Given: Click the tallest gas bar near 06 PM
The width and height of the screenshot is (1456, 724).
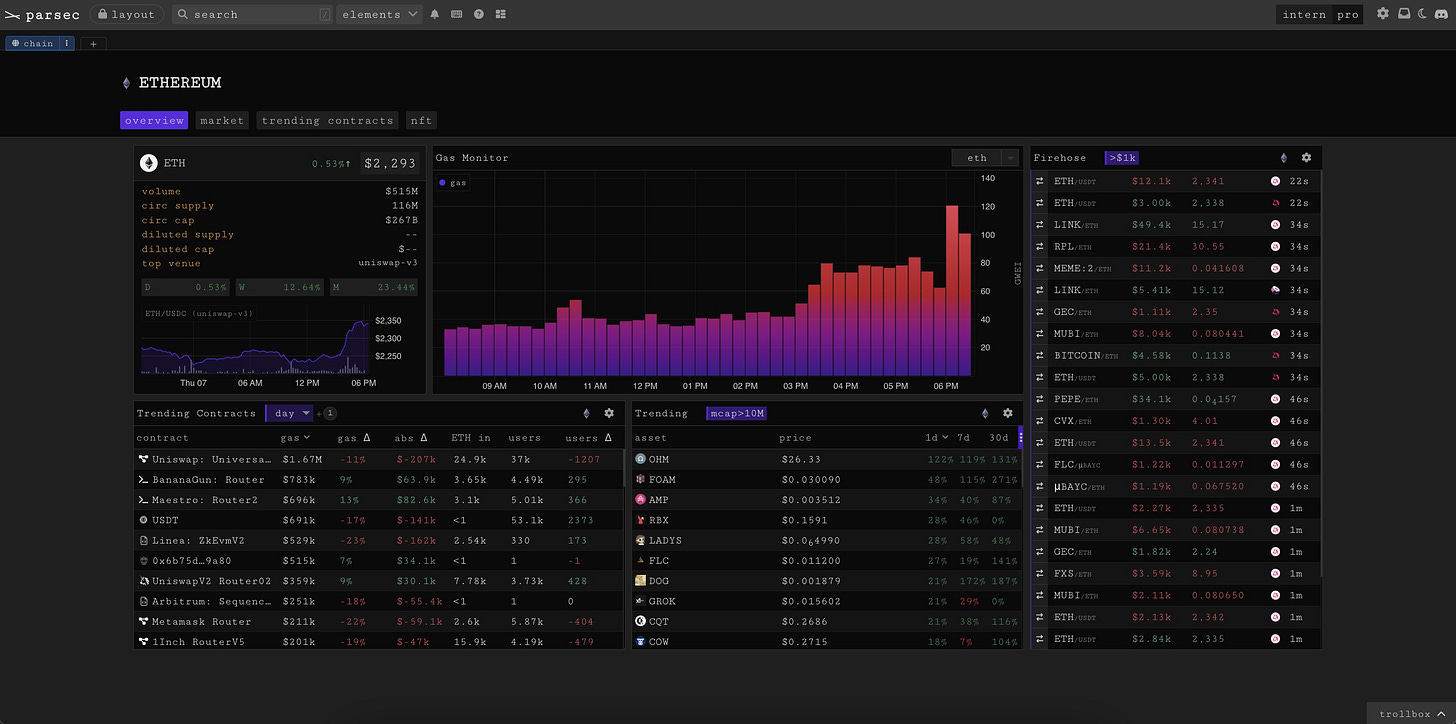Looking at the screenshot, I should (x=952, y=290).
